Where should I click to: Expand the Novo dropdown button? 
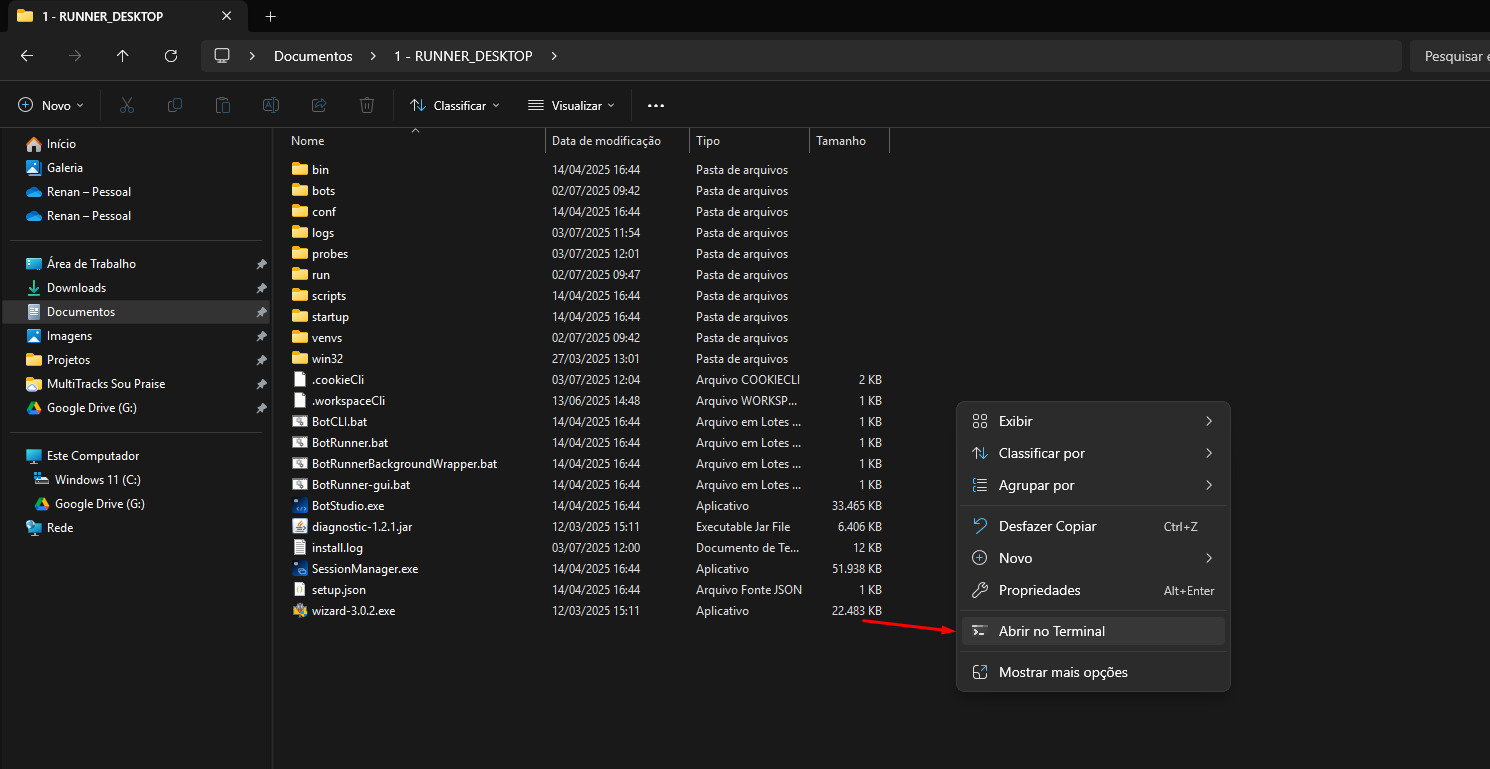(51, 105)
